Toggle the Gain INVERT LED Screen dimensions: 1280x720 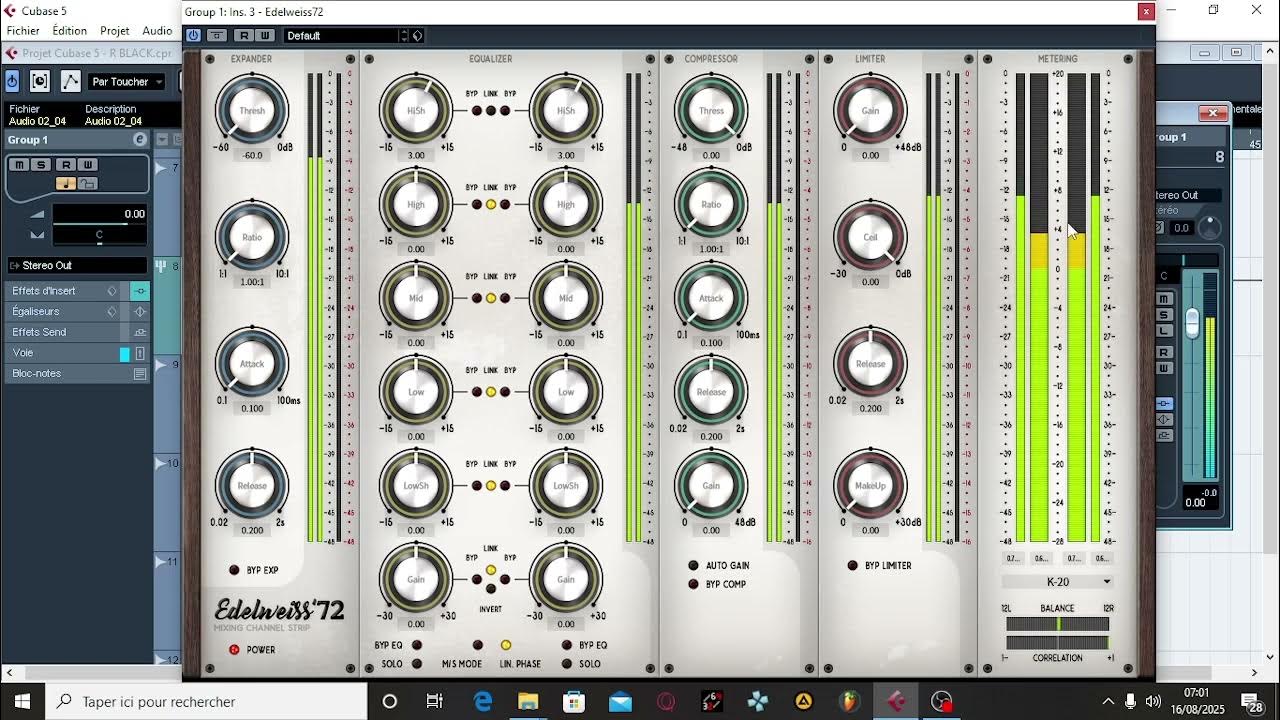491,589
